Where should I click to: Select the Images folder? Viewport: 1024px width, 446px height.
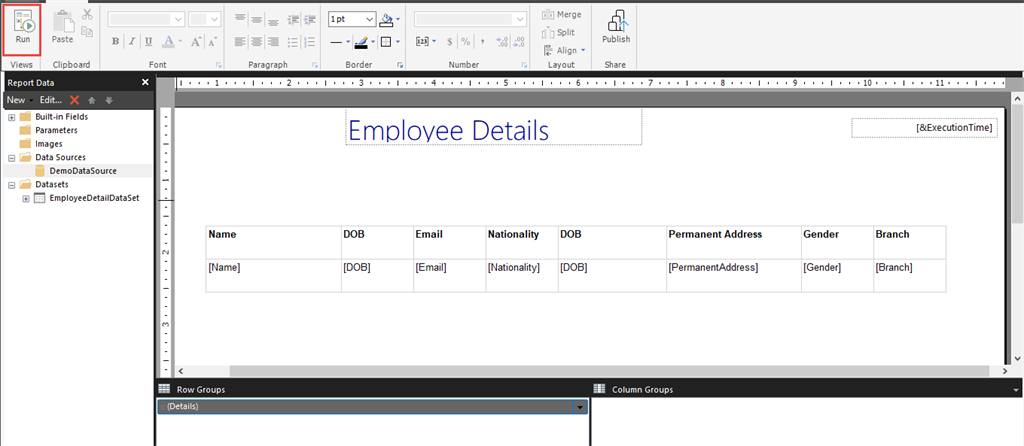49,144
